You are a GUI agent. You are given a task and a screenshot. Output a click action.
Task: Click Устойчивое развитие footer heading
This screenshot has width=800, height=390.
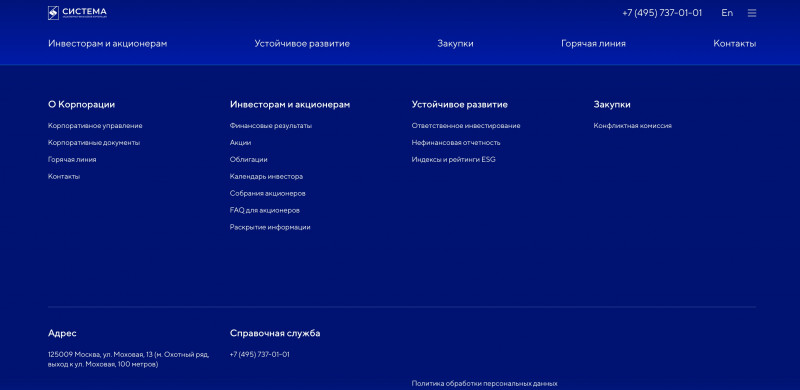pos(460,104)
